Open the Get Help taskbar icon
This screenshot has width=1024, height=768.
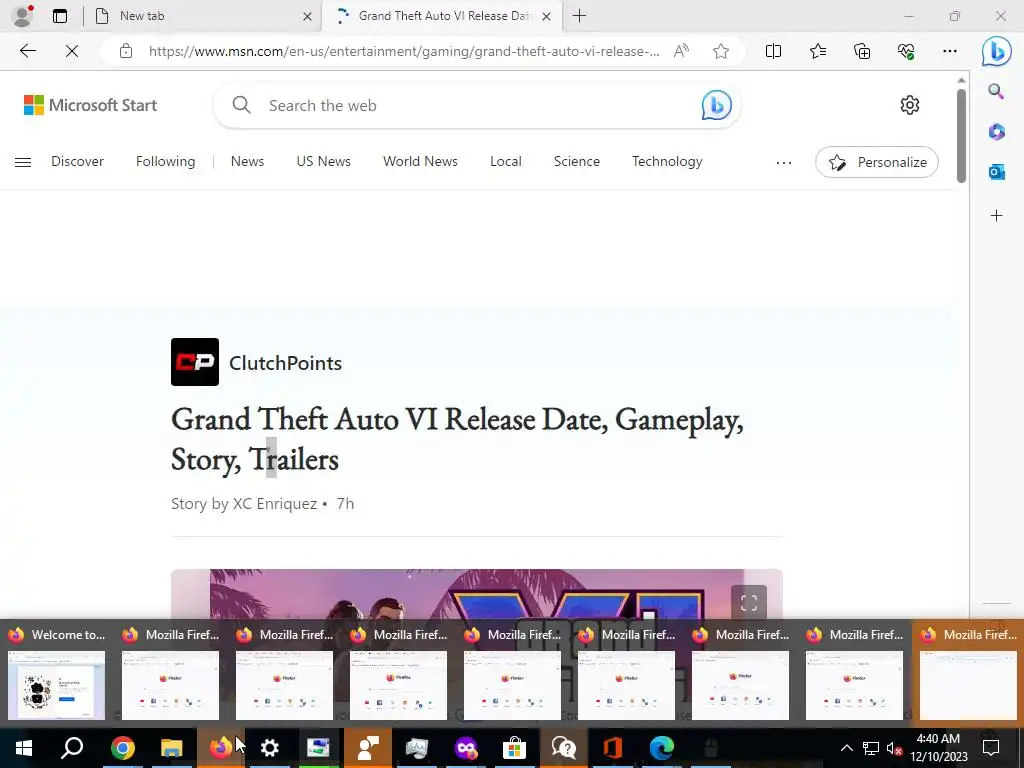point(563,748)
